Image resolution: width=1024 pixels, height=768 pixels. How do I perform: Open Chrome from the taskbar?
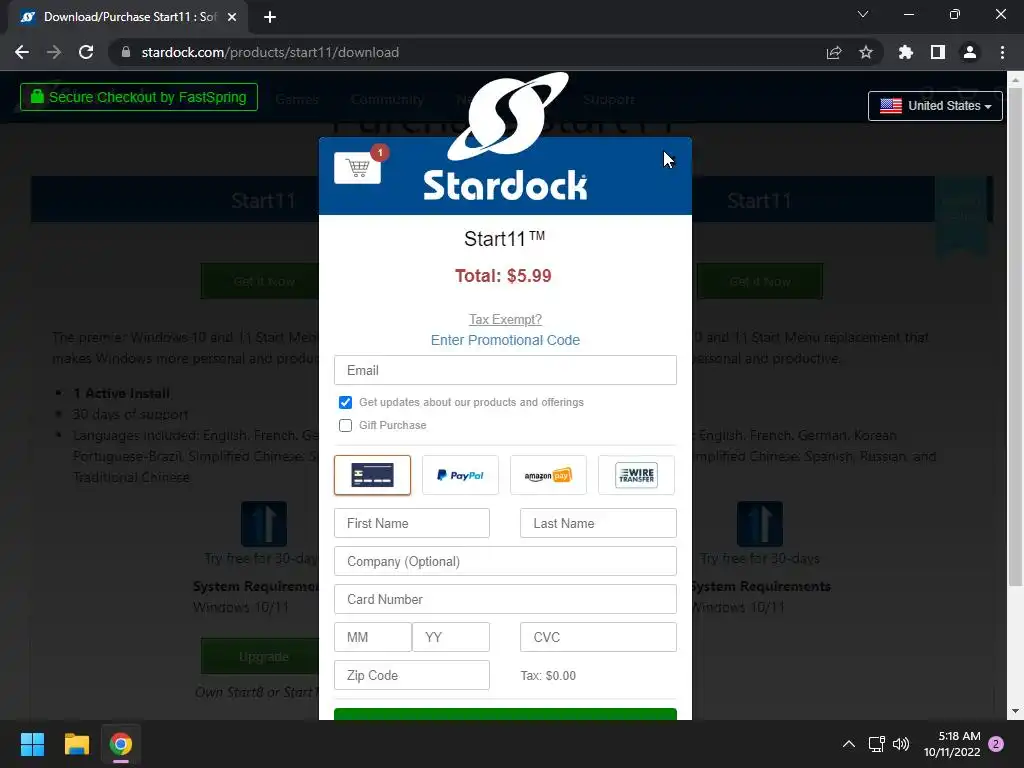point(121,744)
